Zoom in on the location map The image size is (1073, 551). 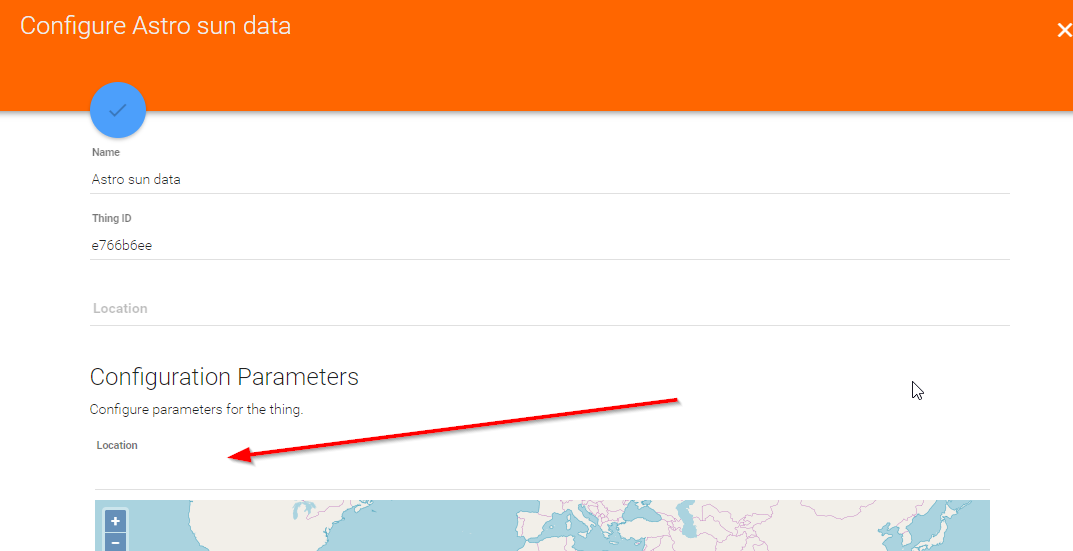[115, 521]
